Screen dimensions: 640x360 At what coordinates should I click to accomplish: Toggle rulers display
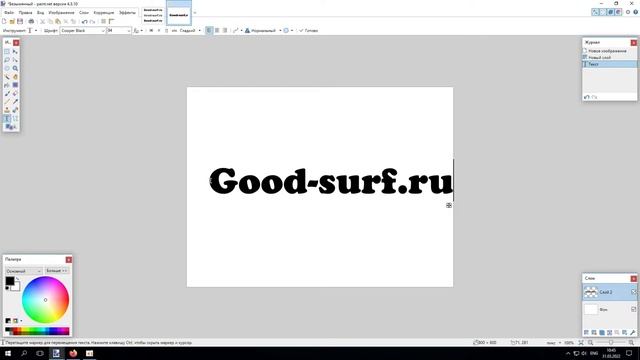click(111, 21)
